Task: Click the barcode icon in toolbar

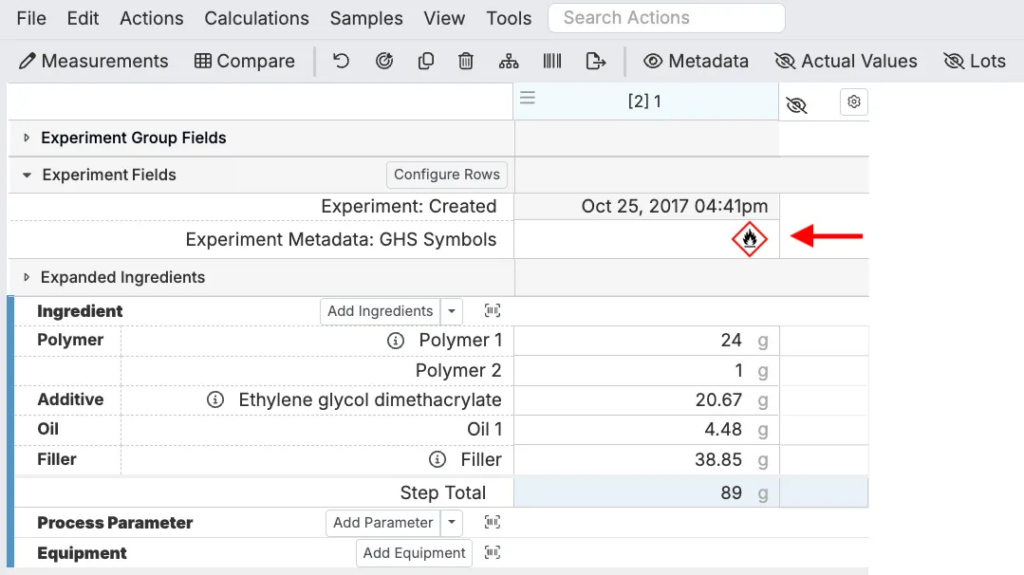Action: pyautogui.click(x=552, y=61)
